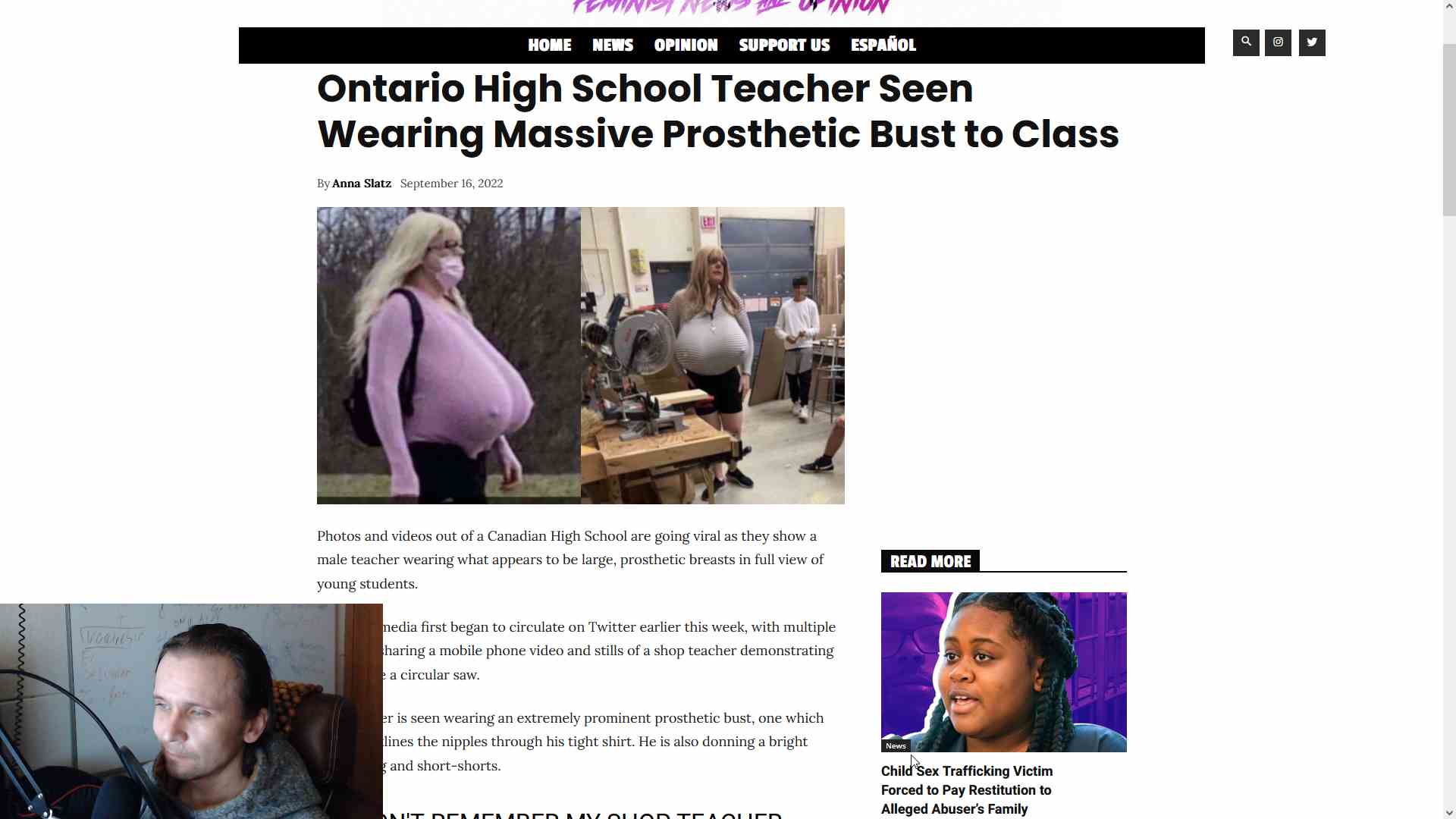Viewport: 1456px width, 819px height.
Task: Select the SUPPORT US menu item
Action: point(784,45)
